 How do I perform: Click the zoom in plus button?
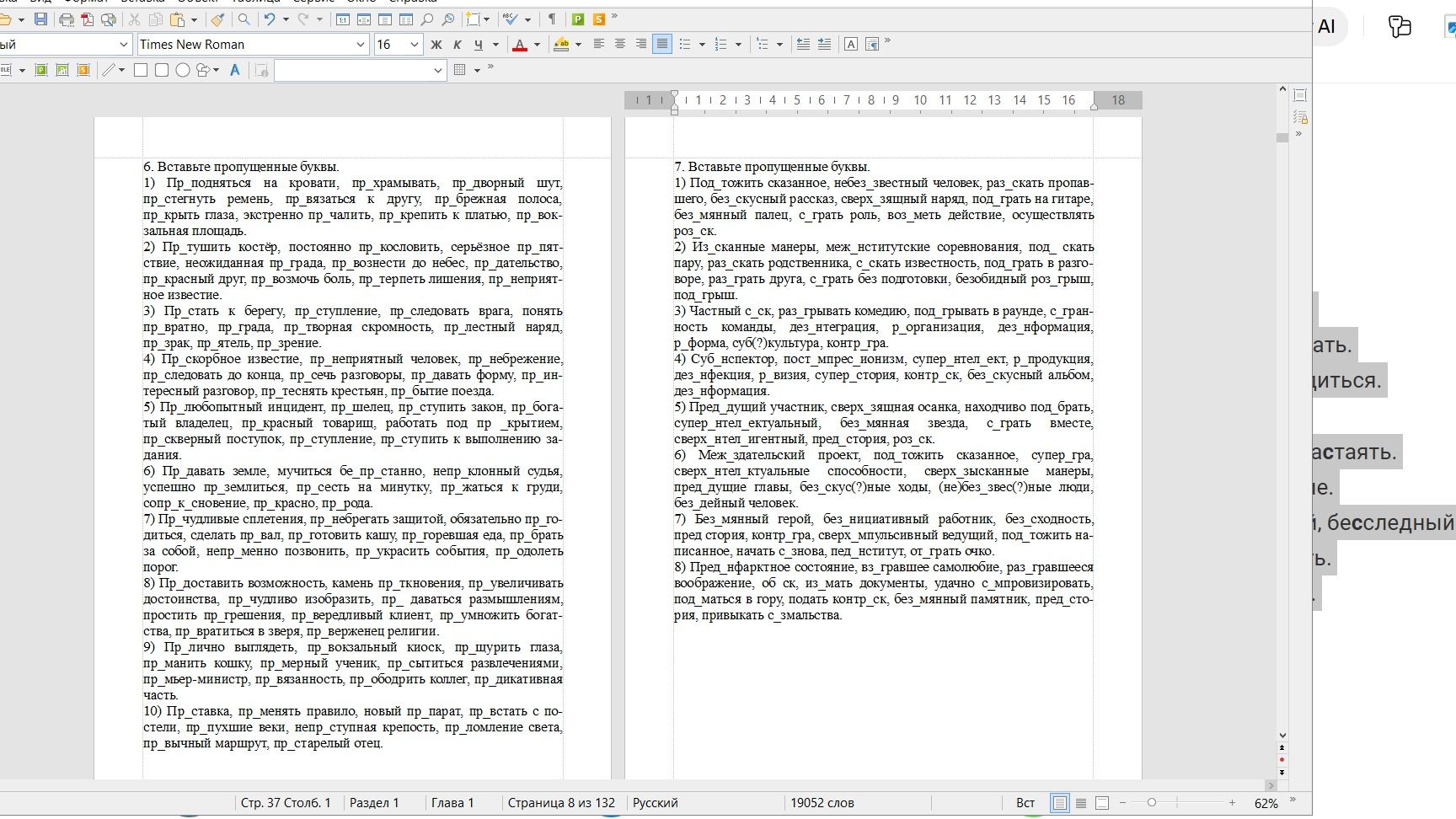(x=1232, y=803)
